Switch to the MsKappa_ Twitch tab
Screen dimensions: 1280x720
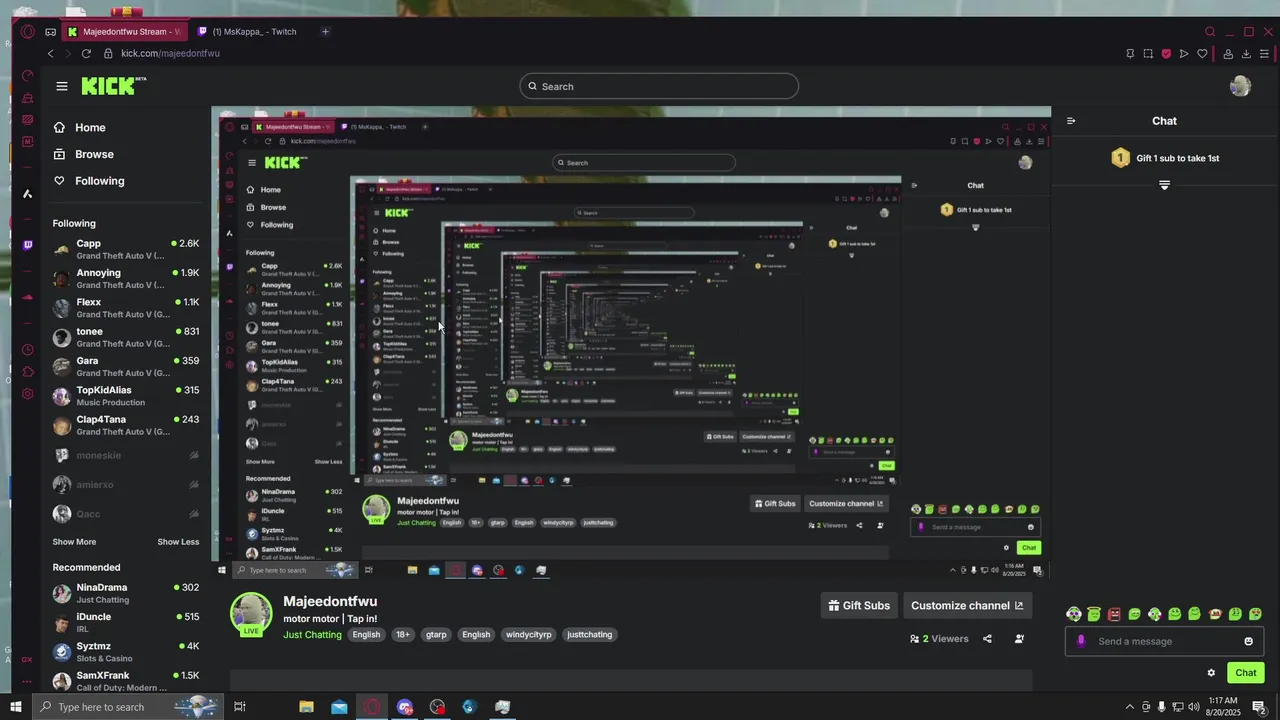[x=248, y=32]
